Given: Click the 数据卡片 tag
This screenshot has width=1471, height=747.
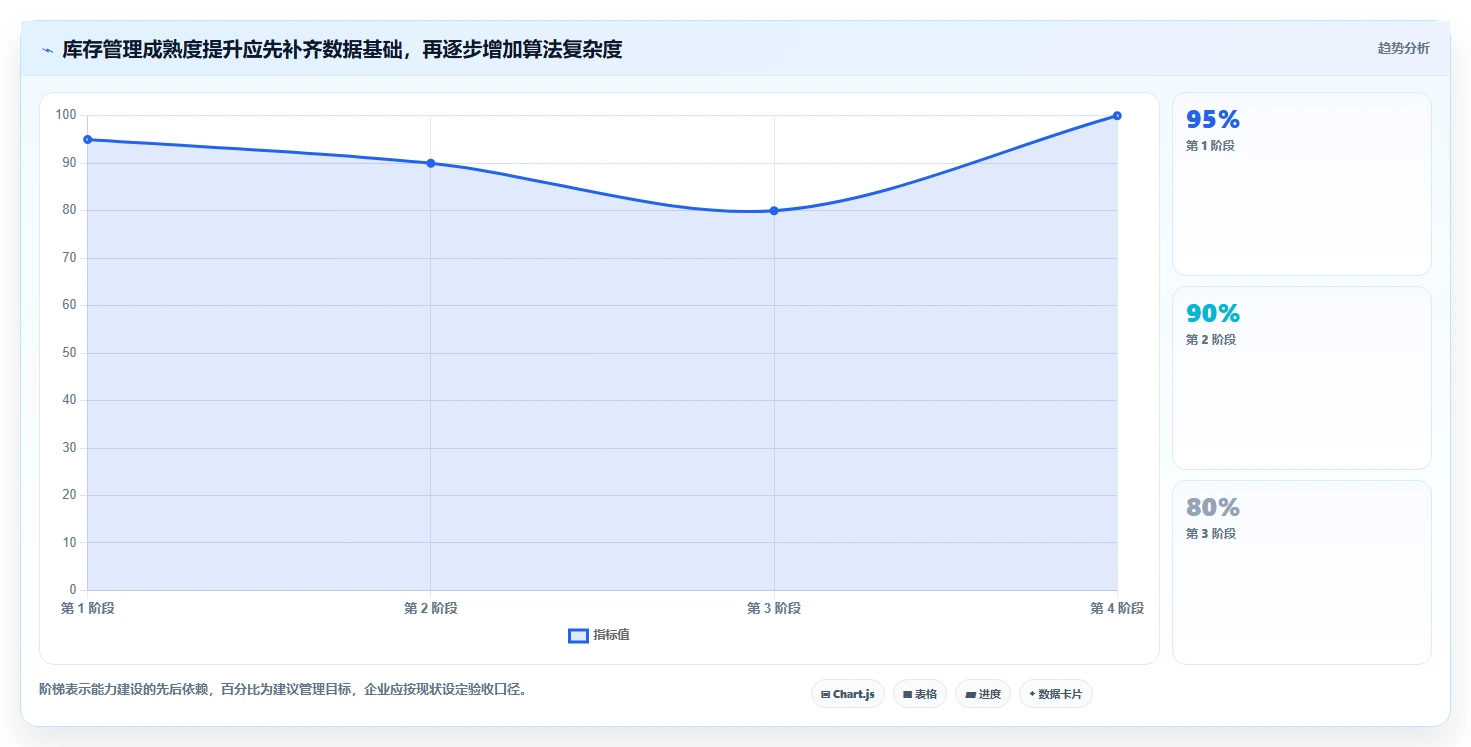Looking at the screenshot, I should coord(1056,694).
